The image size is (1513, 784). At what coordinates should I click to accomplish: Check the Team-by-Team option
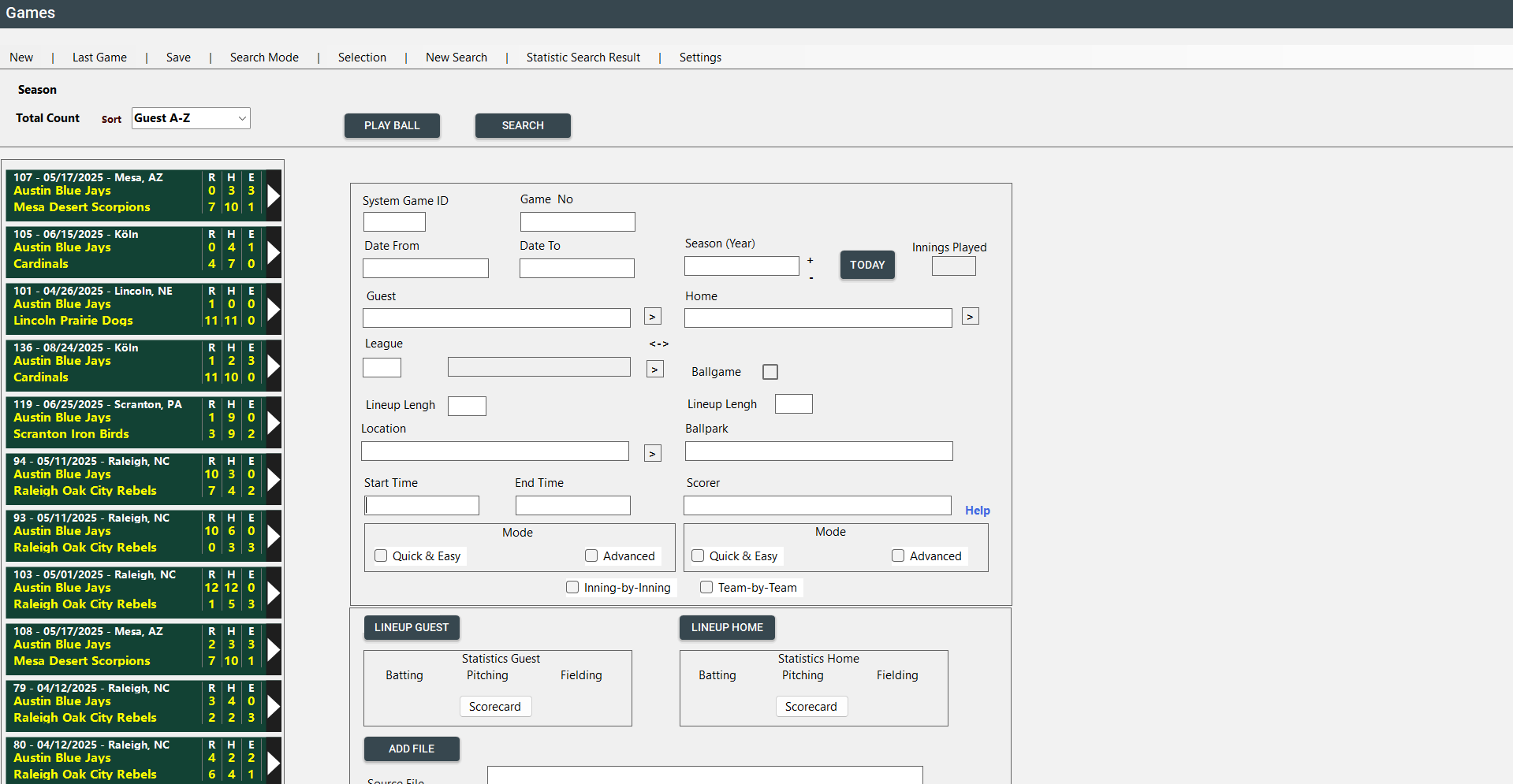(706, 588)
